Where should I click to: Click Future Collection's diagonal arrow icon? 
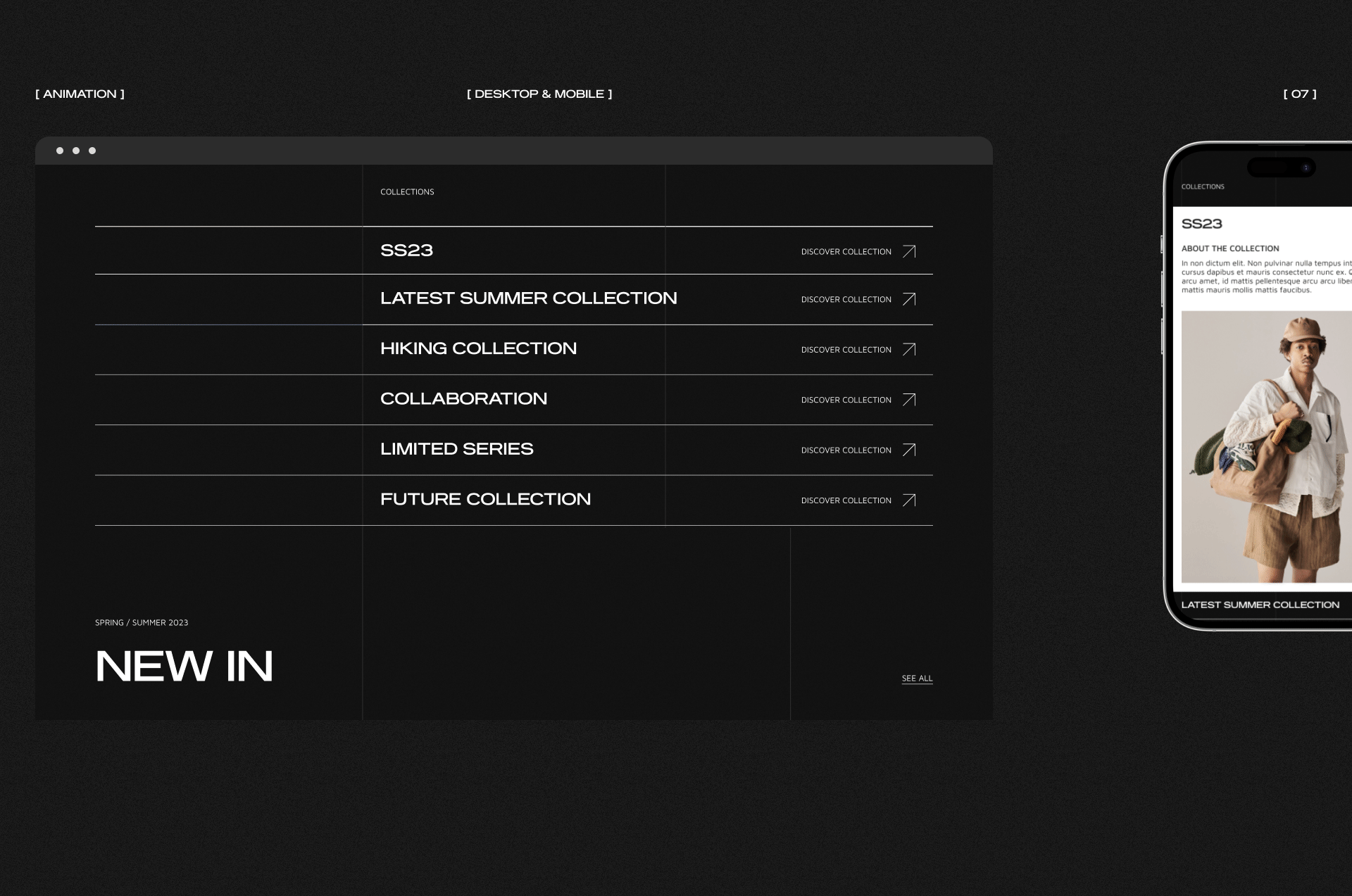[x=909, y=500]
